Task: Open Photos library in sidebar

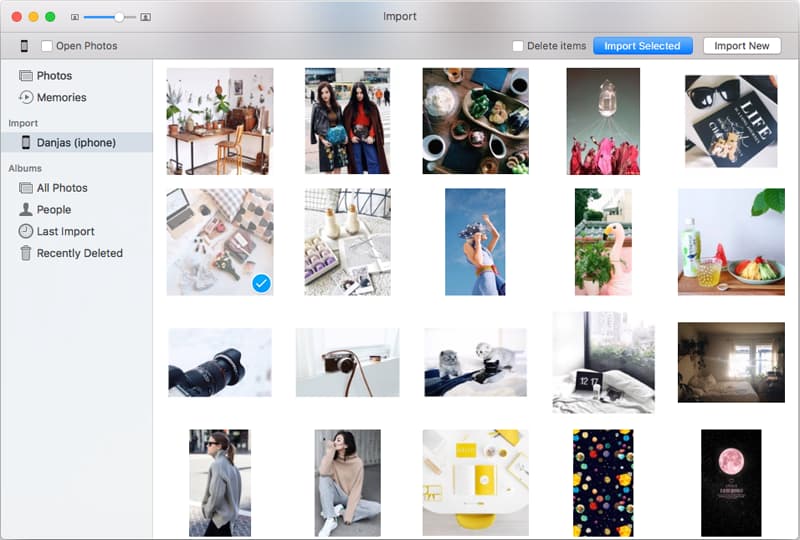Action: click(x=54, y=76)
